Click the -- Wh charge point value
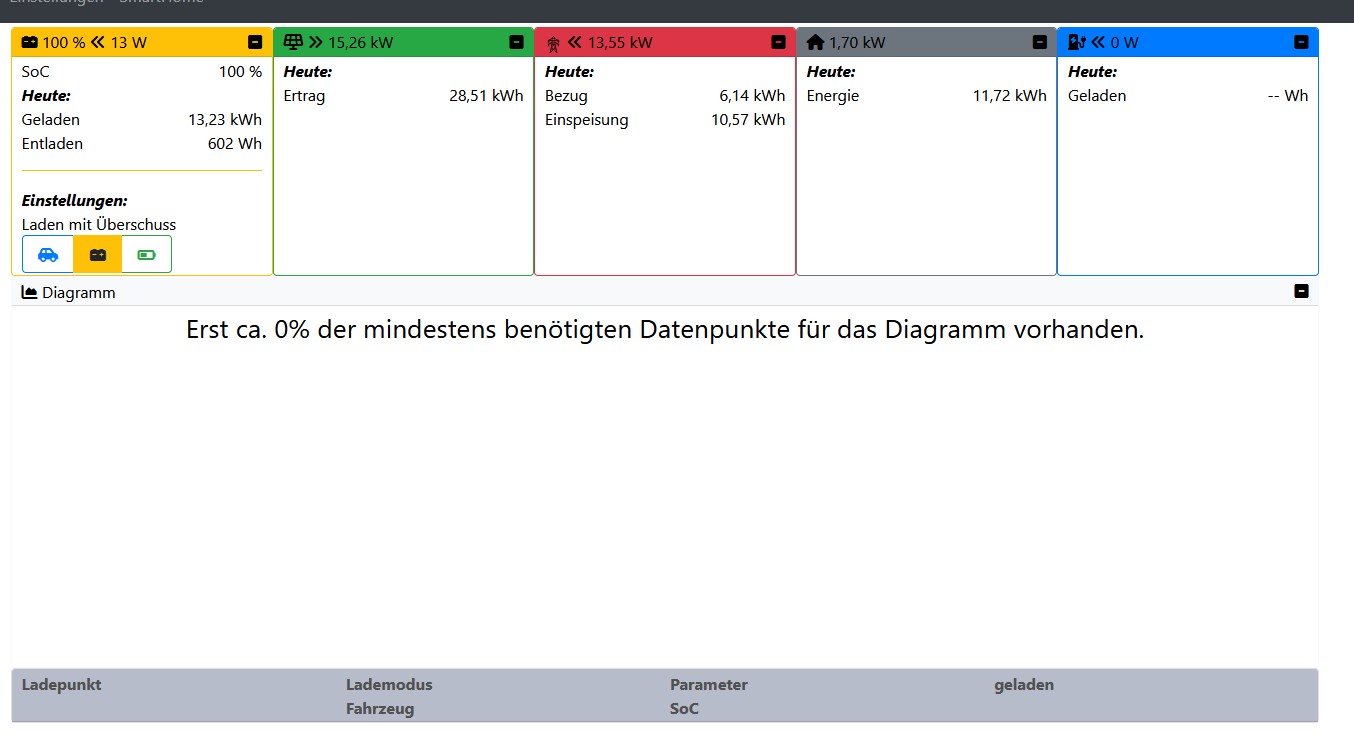Screen dimensions: 1354x745 (1288, 96)
